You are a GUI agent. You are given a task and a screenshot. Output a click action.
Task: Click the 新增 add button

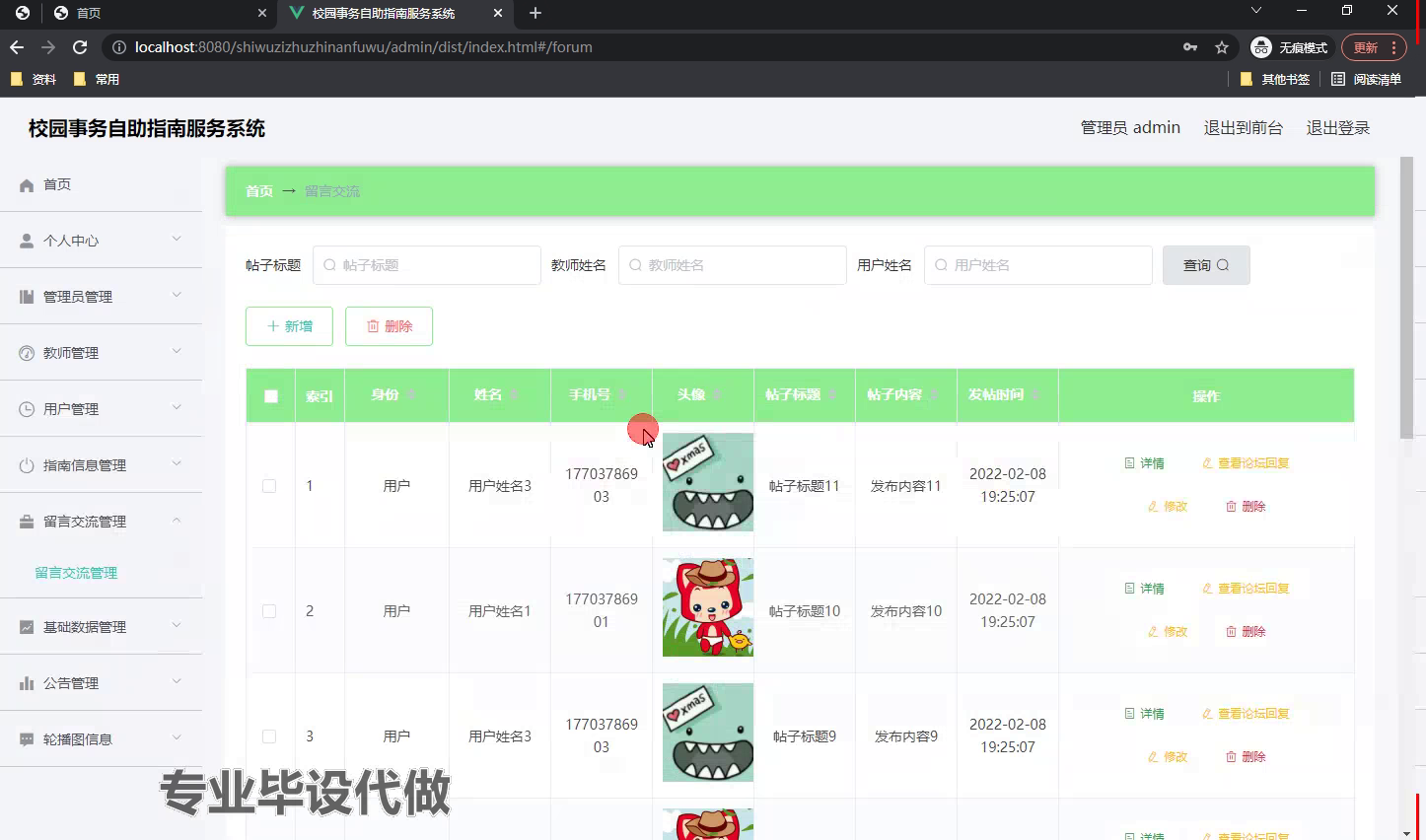click(x=289, y=326)
